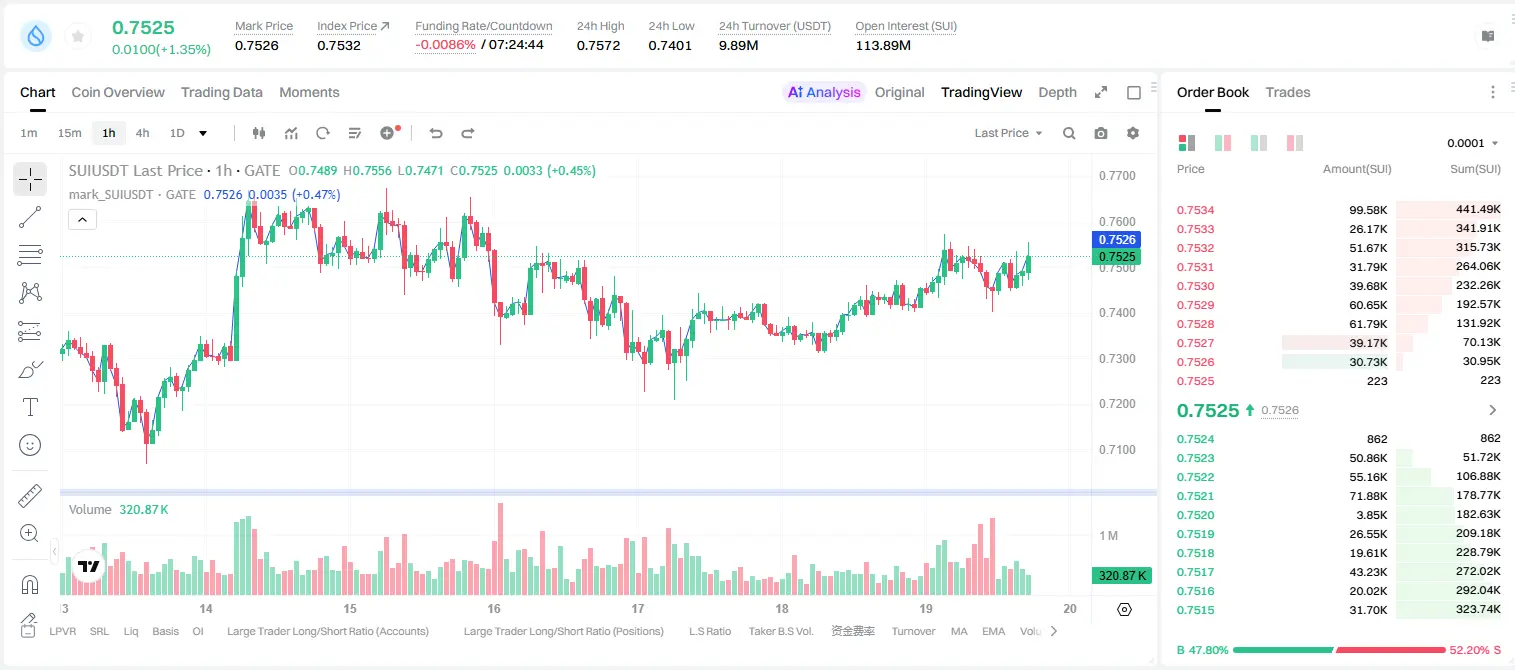Image resolution: width=1515 pixels, height=670 pixels.
Task: Select the trend line drawing tool
Action: pyautogui.click(x=30, y=217)
